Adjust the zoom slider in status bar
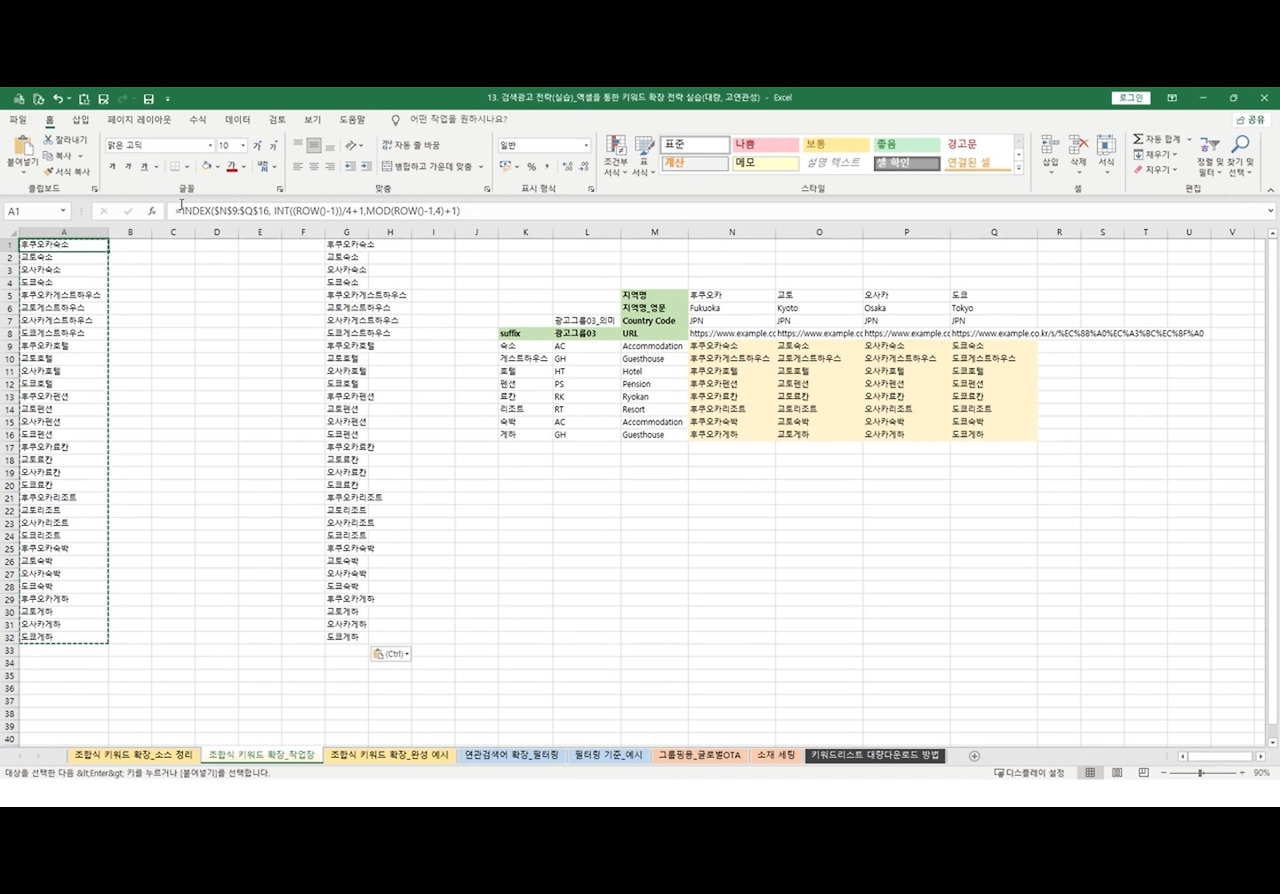The height and width of the screenshot is (894, 1280). (x=1200, y=773)
